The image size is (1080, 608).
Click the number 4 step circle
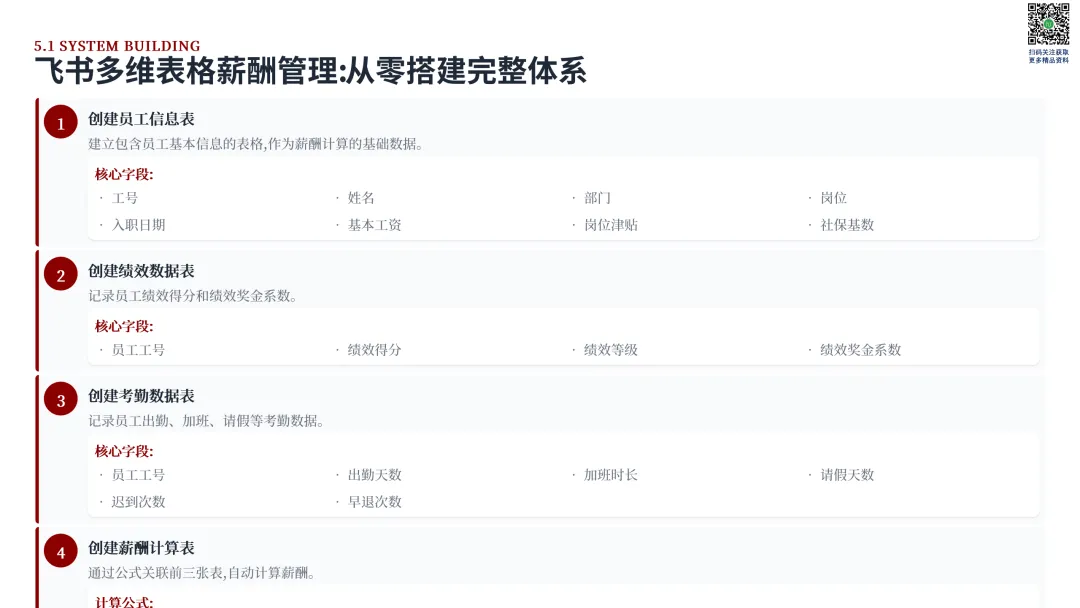click(x=61, y=552)
